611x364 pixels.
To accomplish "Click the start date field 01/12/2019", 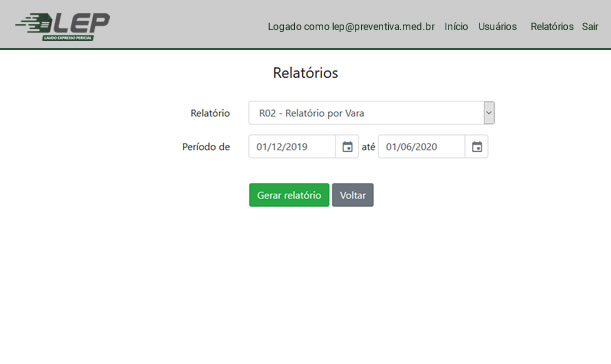I will point(292,147).
